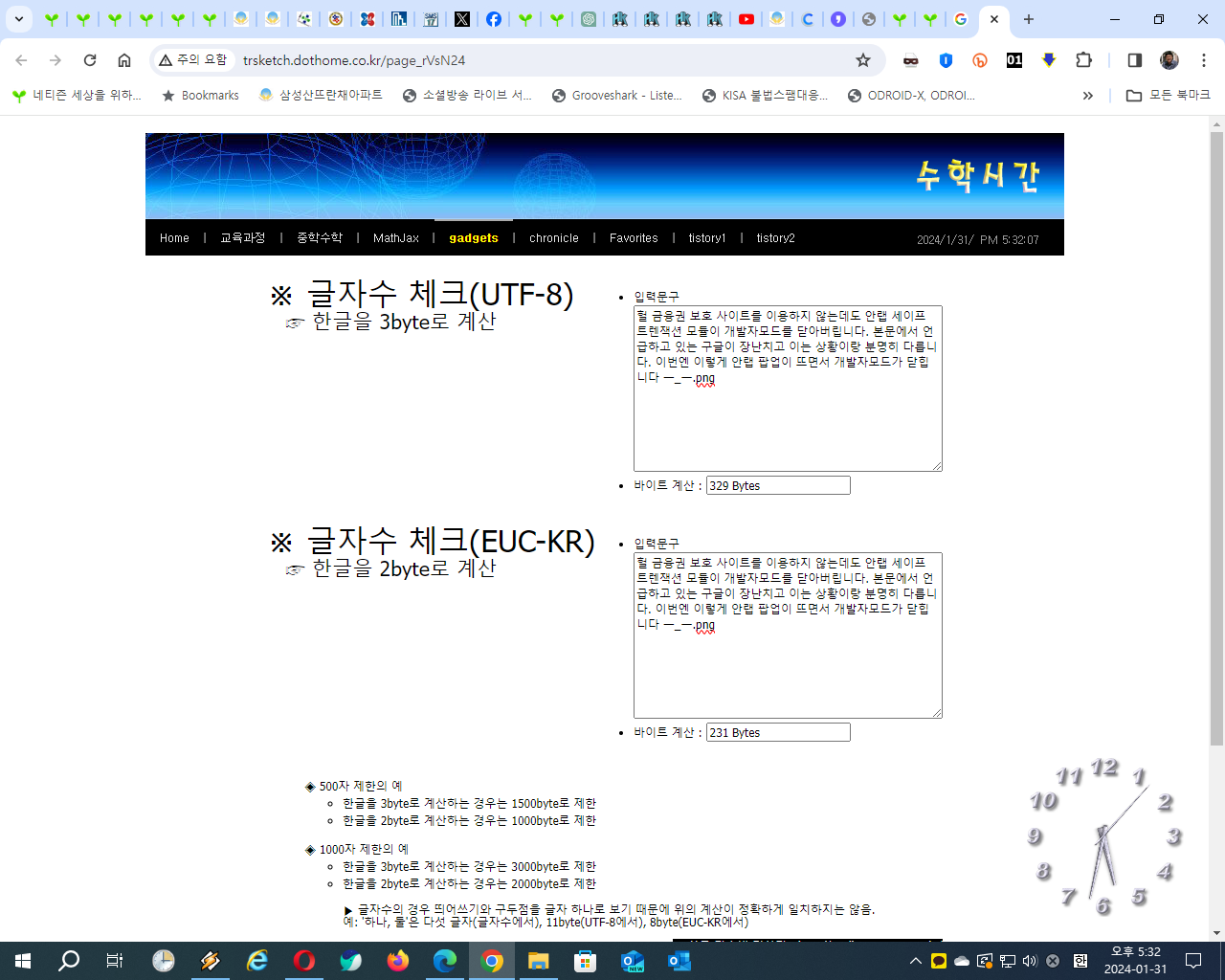Screen dimensions: 1225x980
Task: Click the 수학시간 site banner title
Action: point(977,175)
